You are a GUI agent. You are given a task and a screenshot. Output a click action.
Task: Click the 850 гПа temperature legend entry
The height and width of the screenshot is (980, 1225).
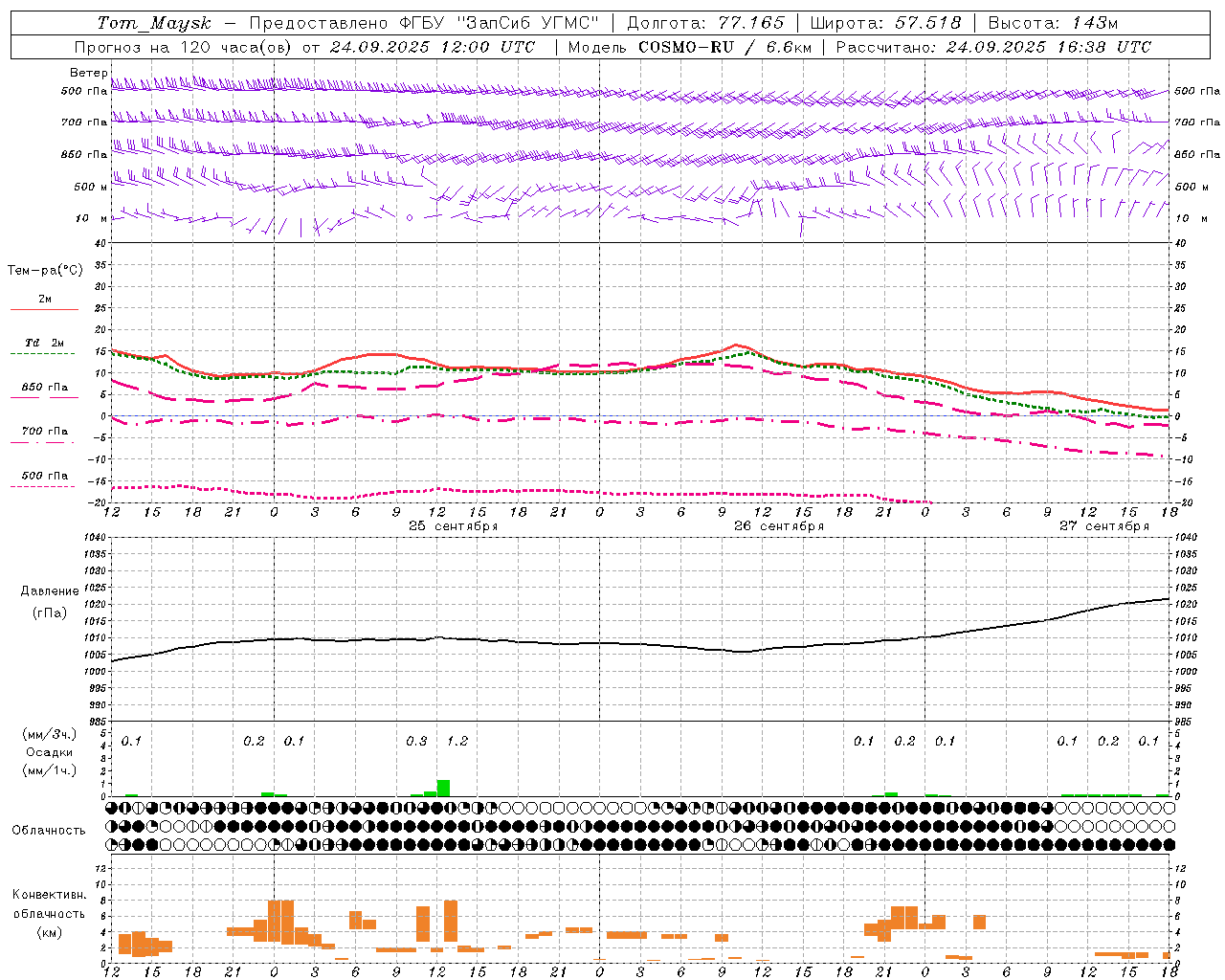coord(44,388)
